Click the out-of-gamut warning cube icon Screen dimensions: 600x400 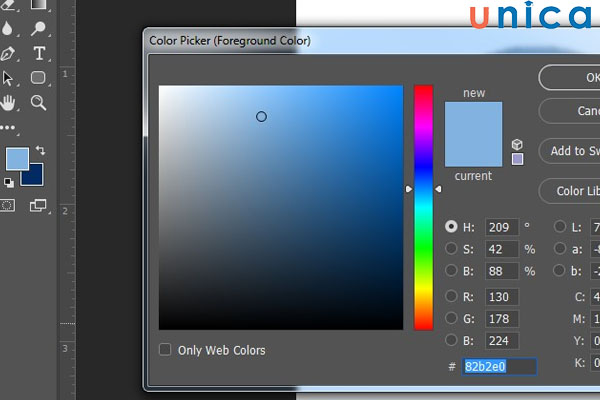click(517, 144)
